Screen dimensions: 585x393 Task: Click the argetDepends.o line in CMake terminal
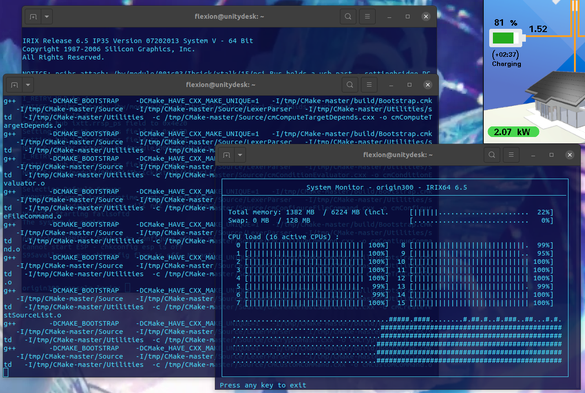32,125
